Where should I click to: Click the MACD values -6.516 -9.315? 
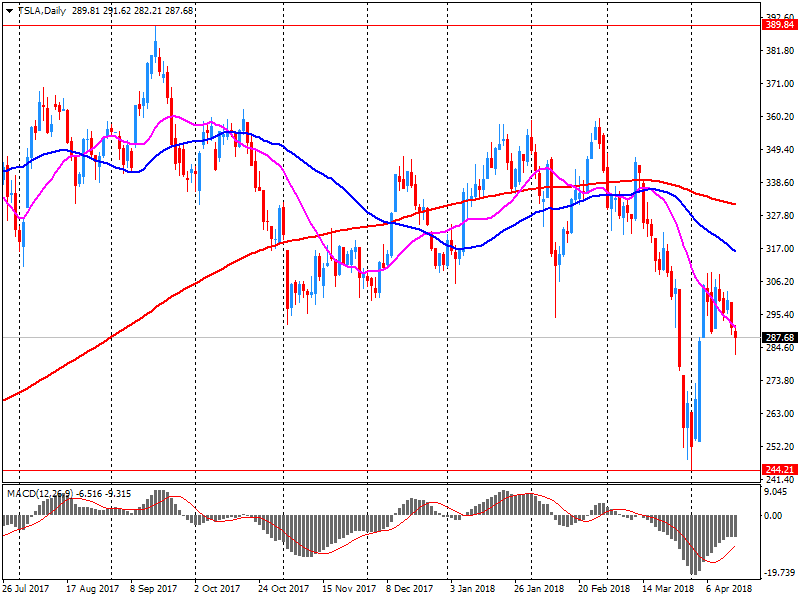104,493
